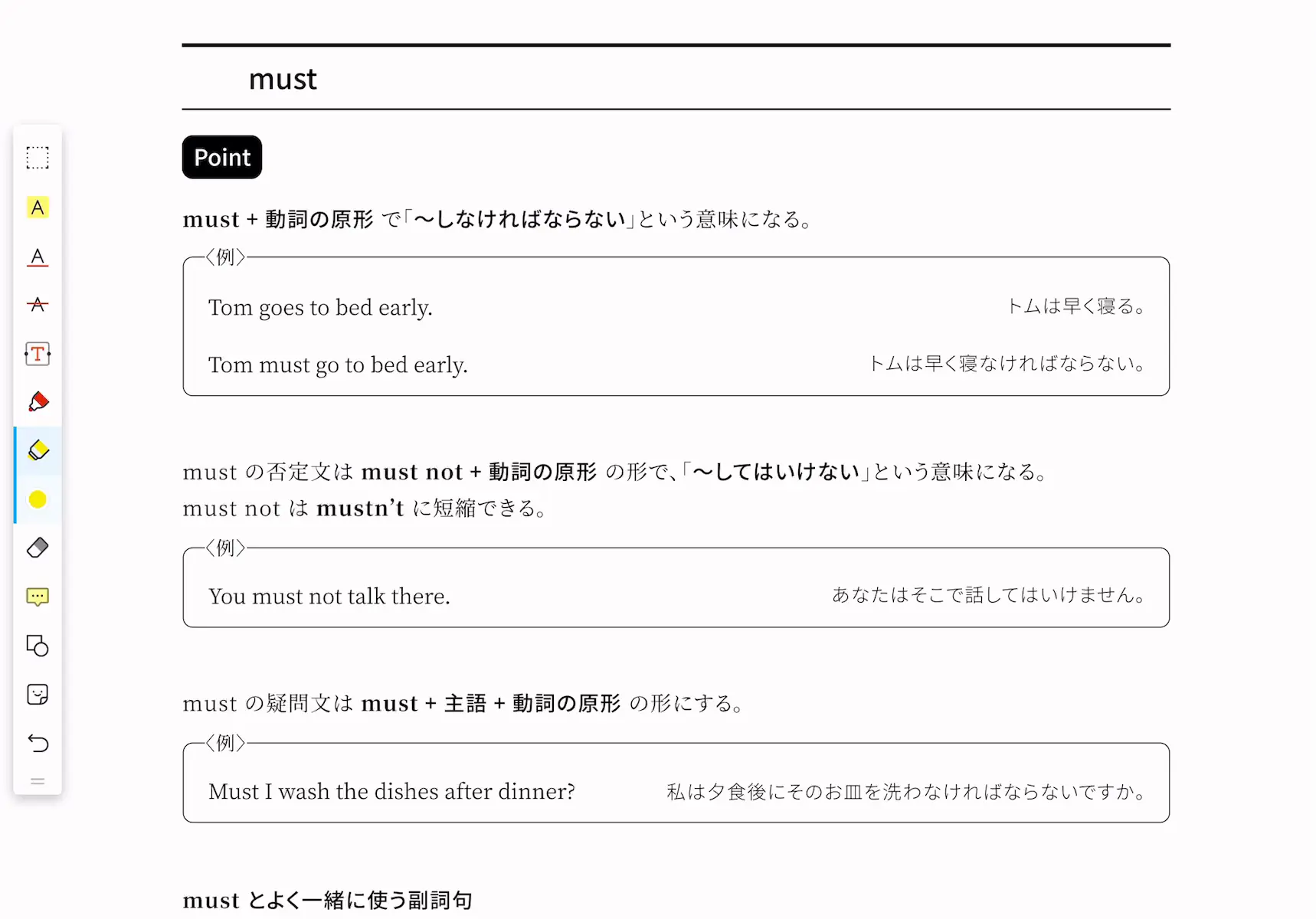
Task: Choose the yellow text highlight tool
Action: (38, 208)
